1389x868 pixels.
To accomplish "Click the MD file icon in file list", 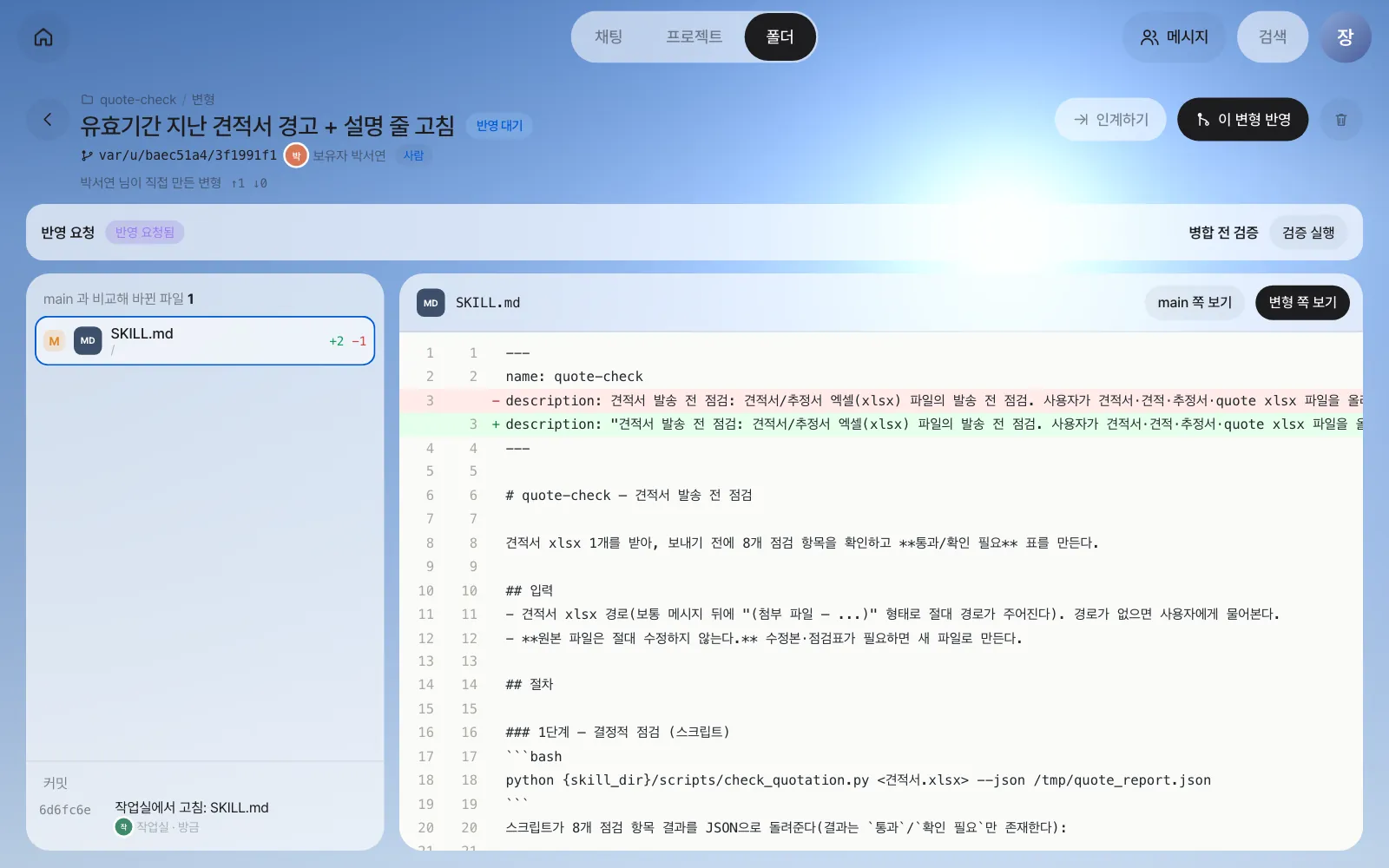I will coord(88,341).
